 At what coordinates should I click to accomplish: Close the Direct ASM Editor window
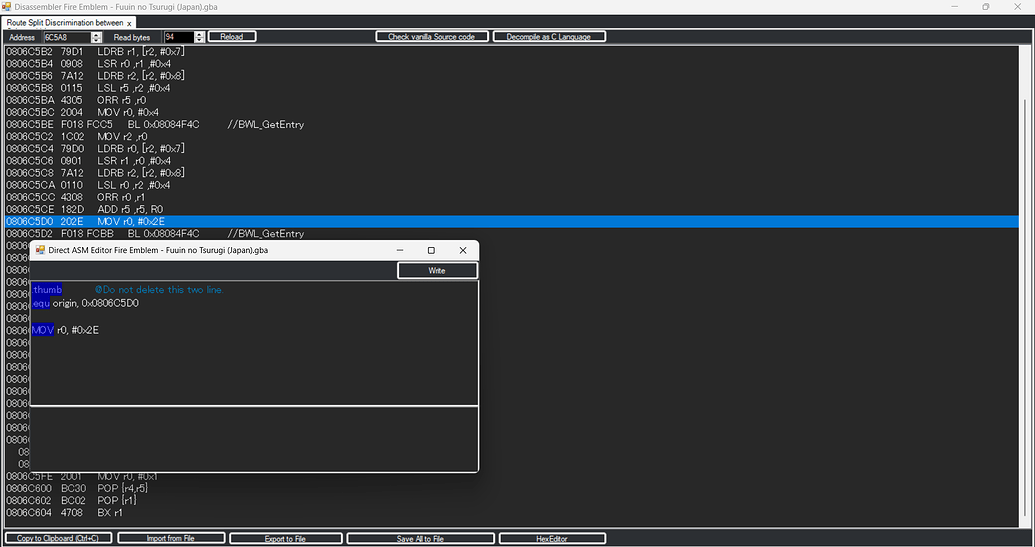(463, 250)
